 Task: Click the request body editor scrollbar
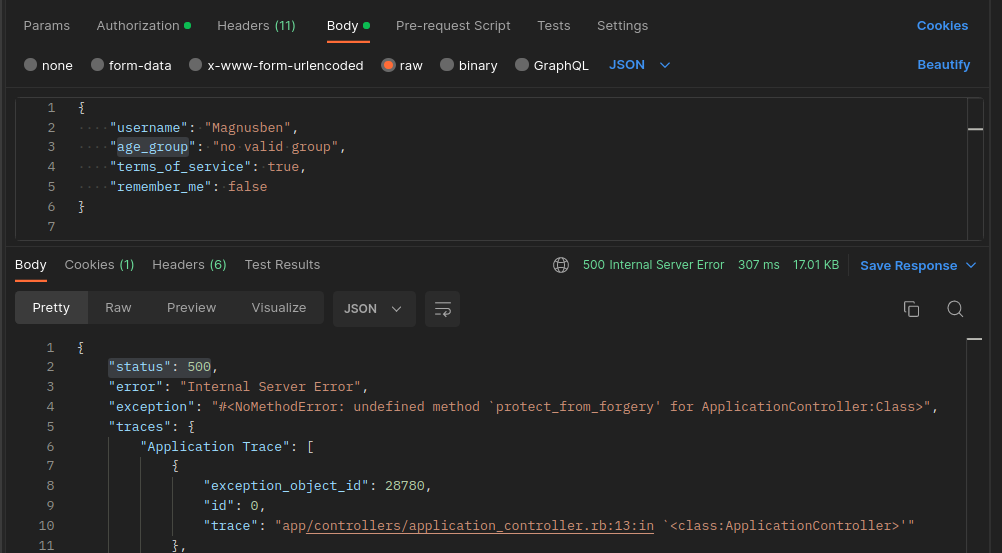pyautogui.click(x=975, y=169)
